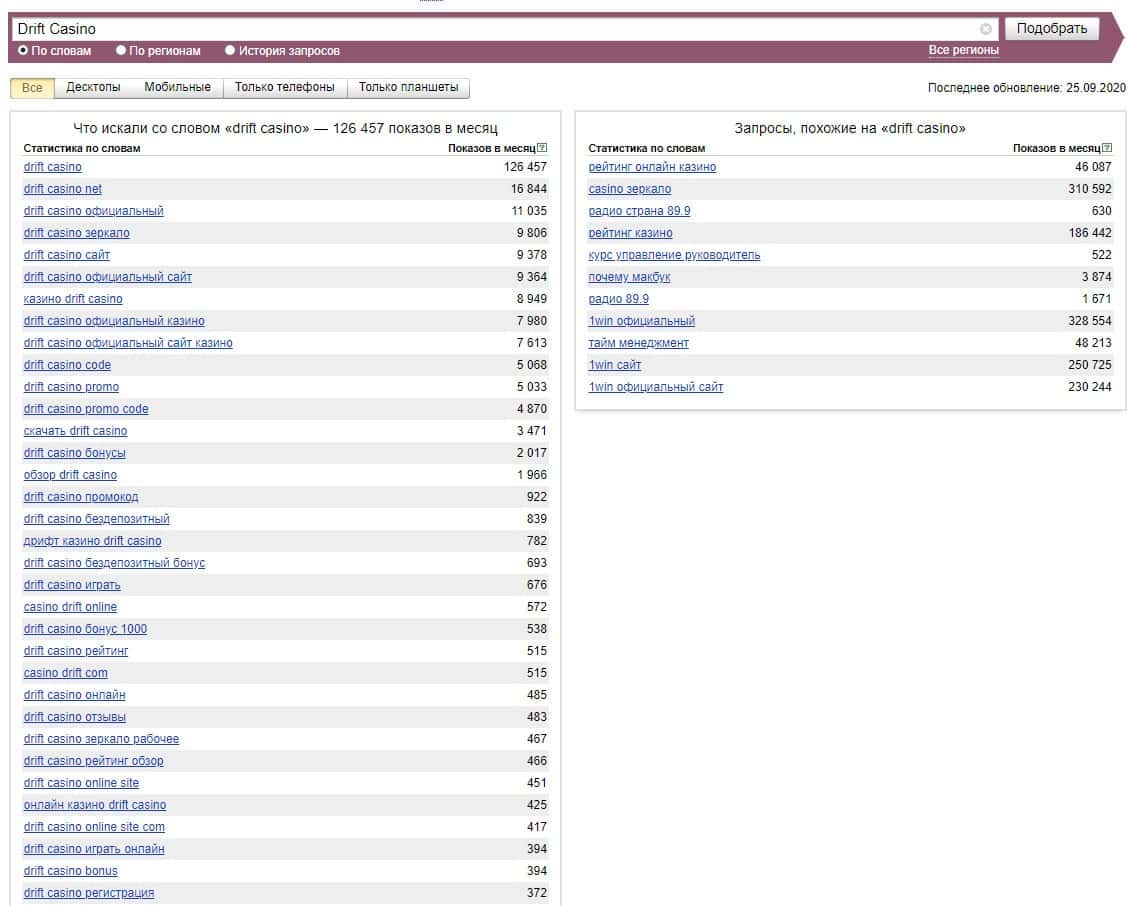The width and height of the screenshot is (1129, 906).
Task: Open the 'скачать drift casino' link
Action: tap(76, 431)
